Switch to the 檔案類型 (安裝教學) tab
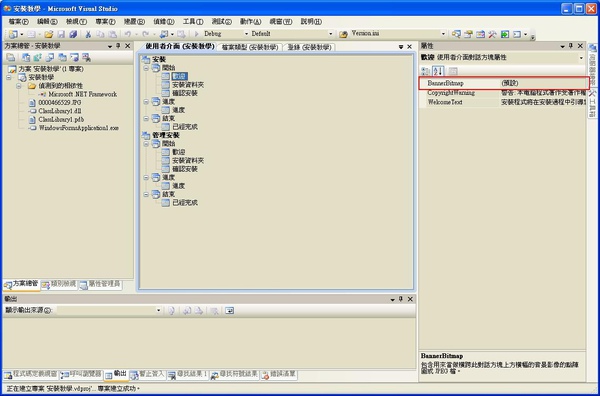This screenshot has width=600, height=396. click(250, 47)
